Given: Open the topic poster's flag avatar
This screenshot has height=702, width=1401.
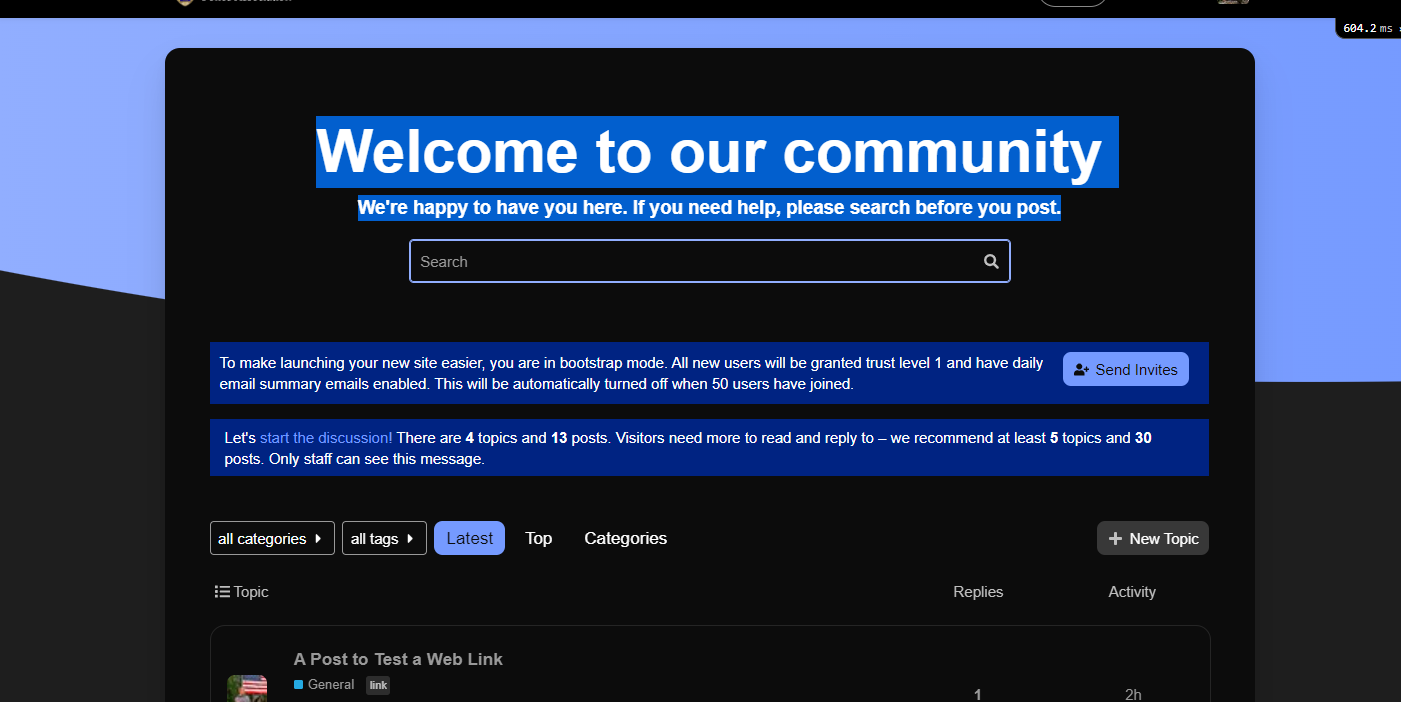Looking at the screenshot, I should (x=247, y=689).
